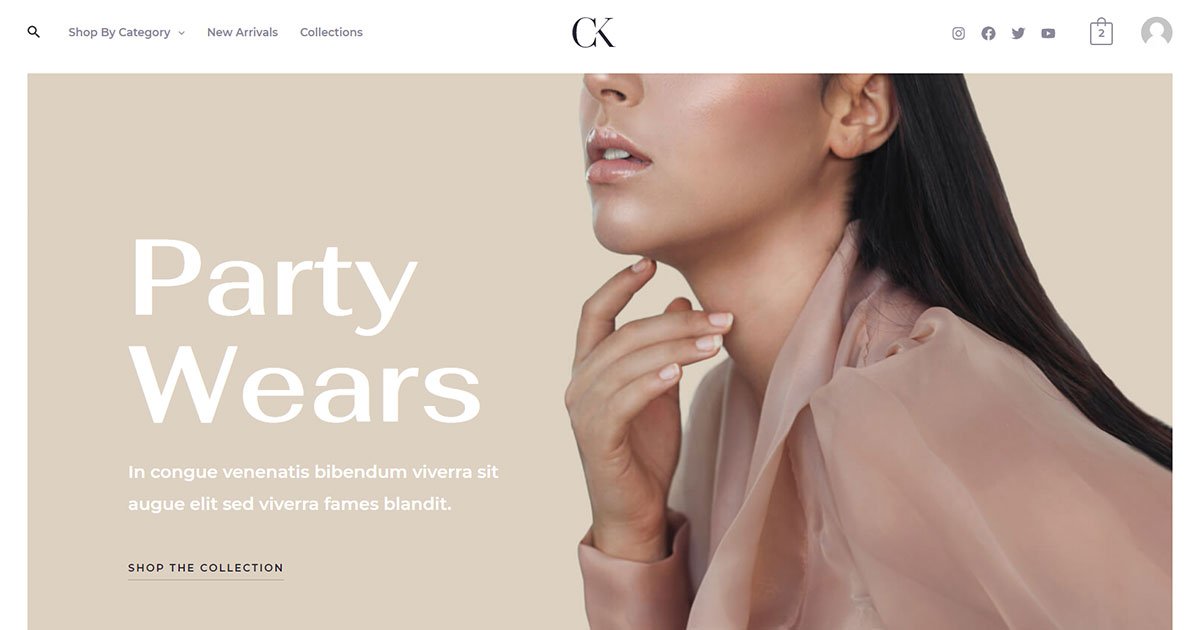Open the Collections menu item
Screen dimensions: 1200x630
point(331,32)
